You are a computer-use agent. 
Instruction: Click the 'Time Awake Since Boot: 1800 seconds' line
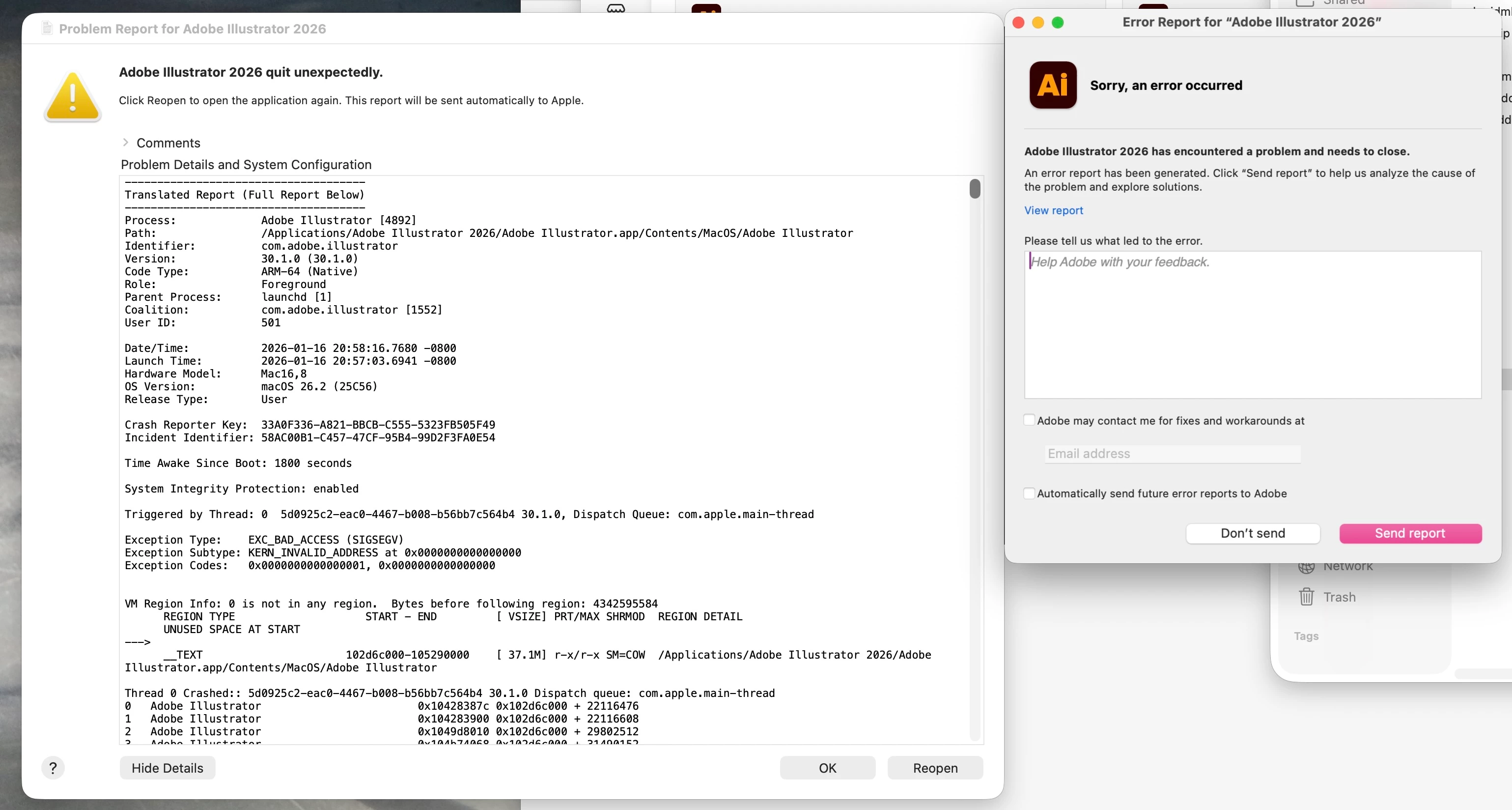point(238,463)
